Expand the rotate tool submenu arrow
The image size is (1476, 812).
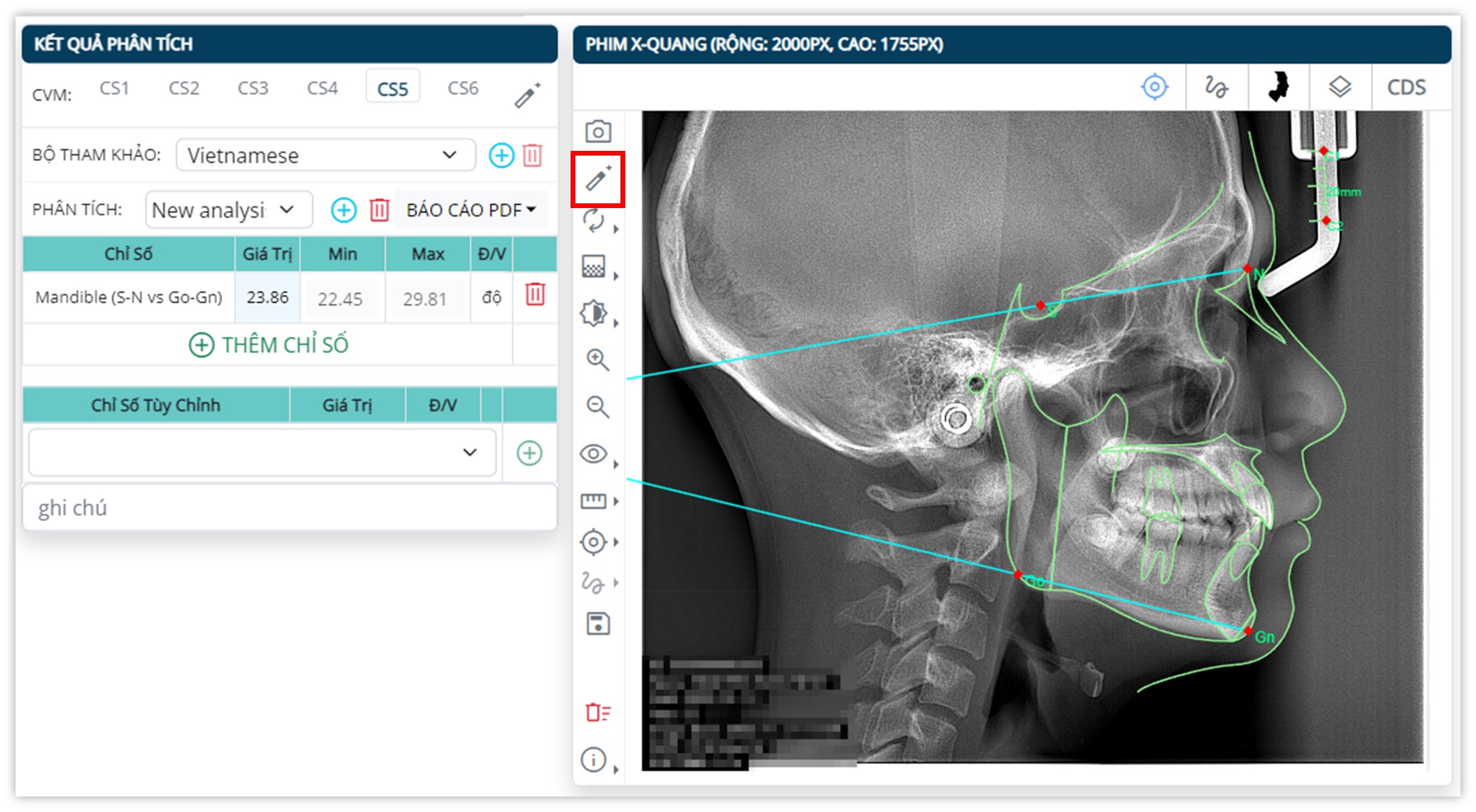(616, 229)
